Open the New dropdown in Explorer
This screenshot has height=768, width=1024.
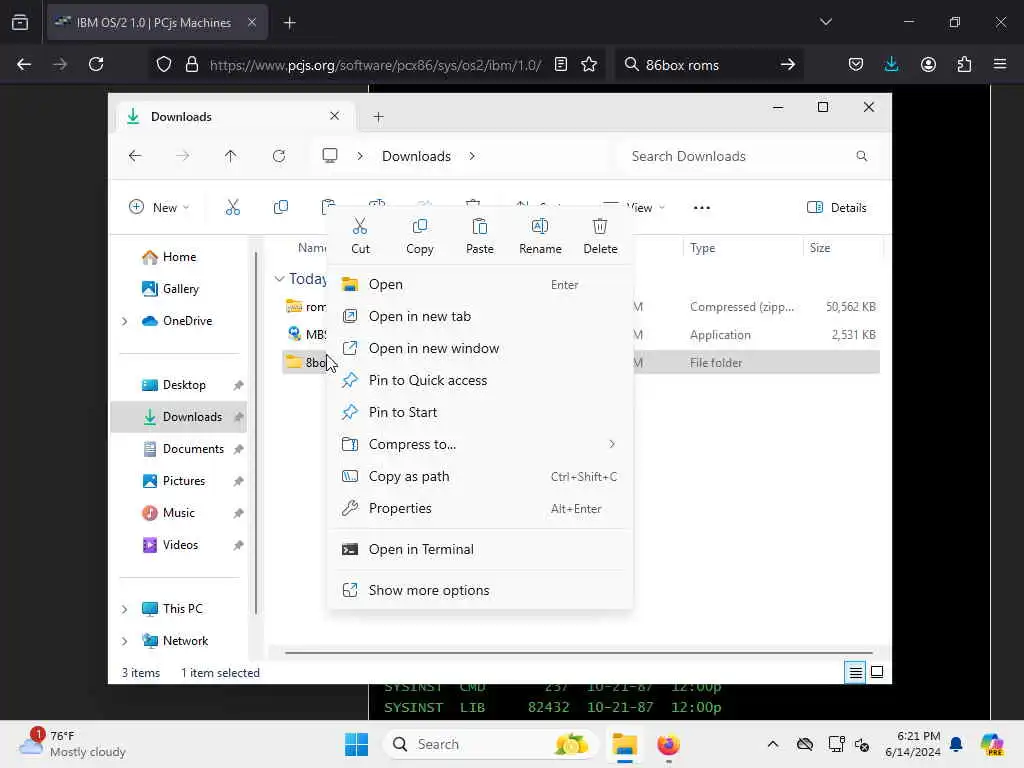(x=159, y=208)
